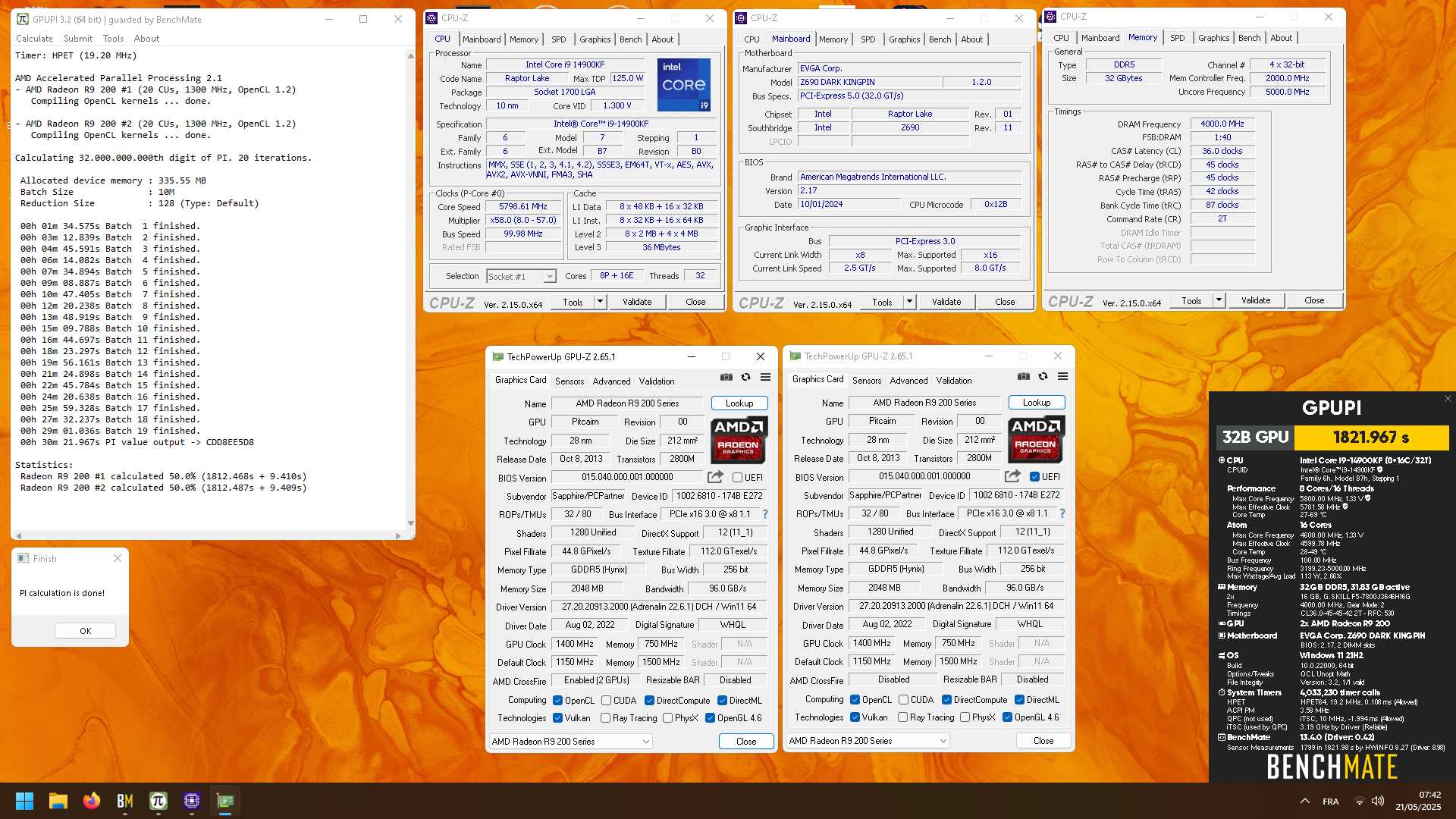Open Calculate menu in GPUPI
This screenshot has height=819, width=1456.
pos(35,39)
